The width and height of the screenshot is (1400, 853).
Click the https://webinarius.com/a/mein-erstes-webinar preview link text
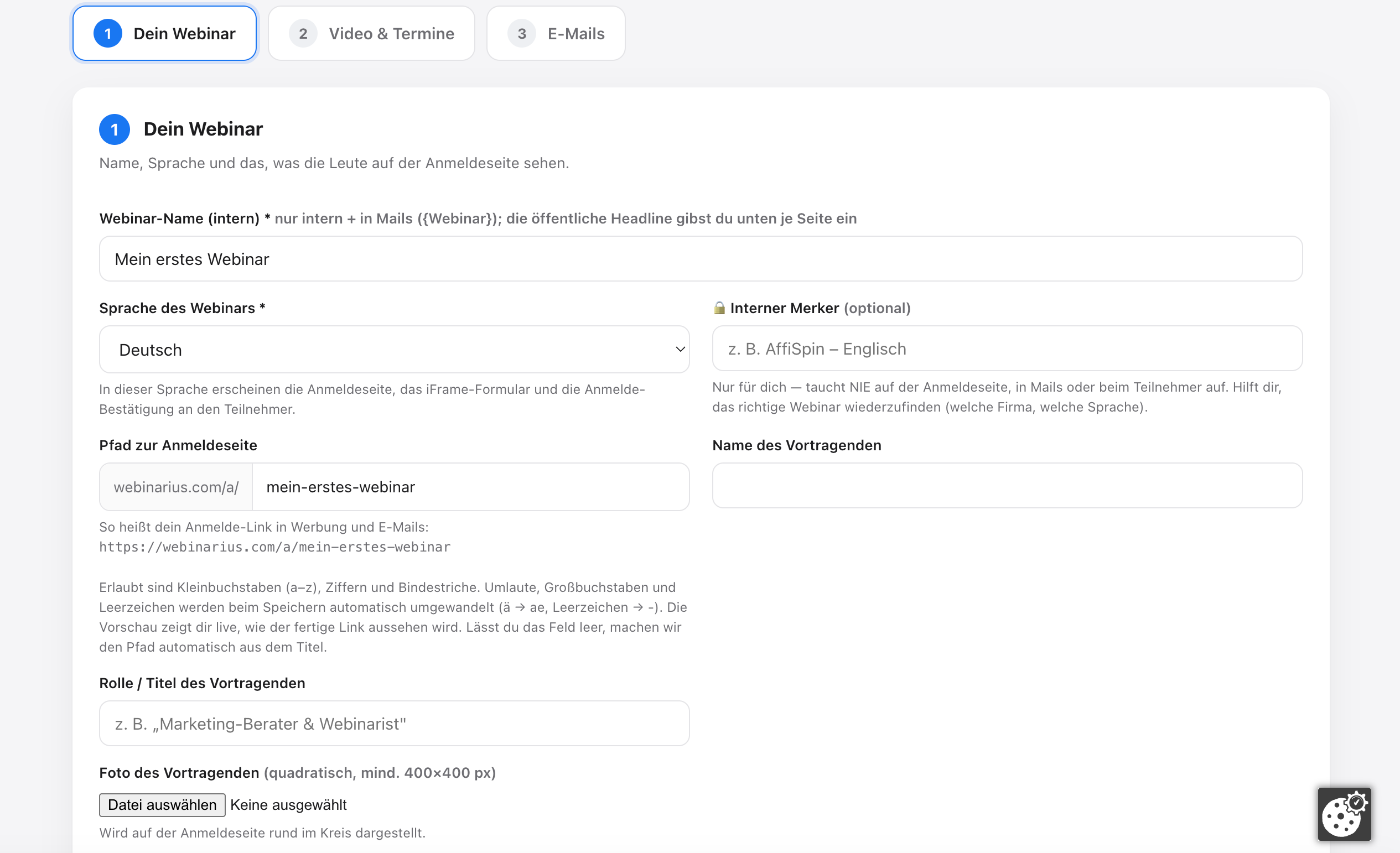pyautogui.click(x=275, y=547)
